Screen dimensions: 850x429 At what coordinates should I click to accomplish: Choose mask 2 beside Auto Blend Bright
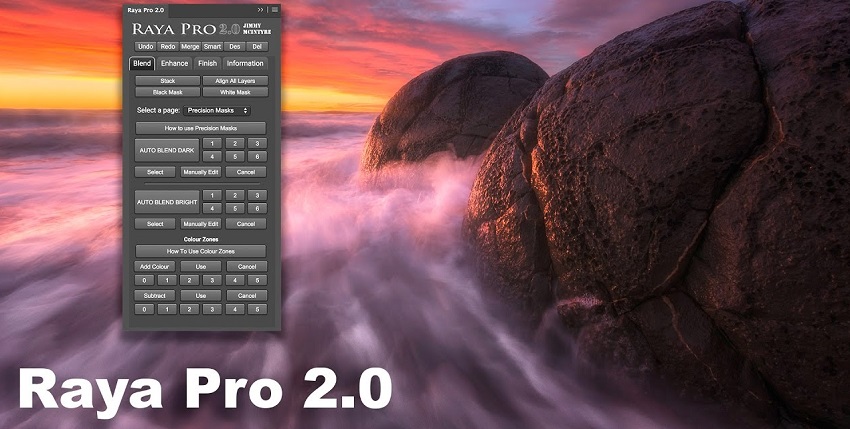click(235, 195)
